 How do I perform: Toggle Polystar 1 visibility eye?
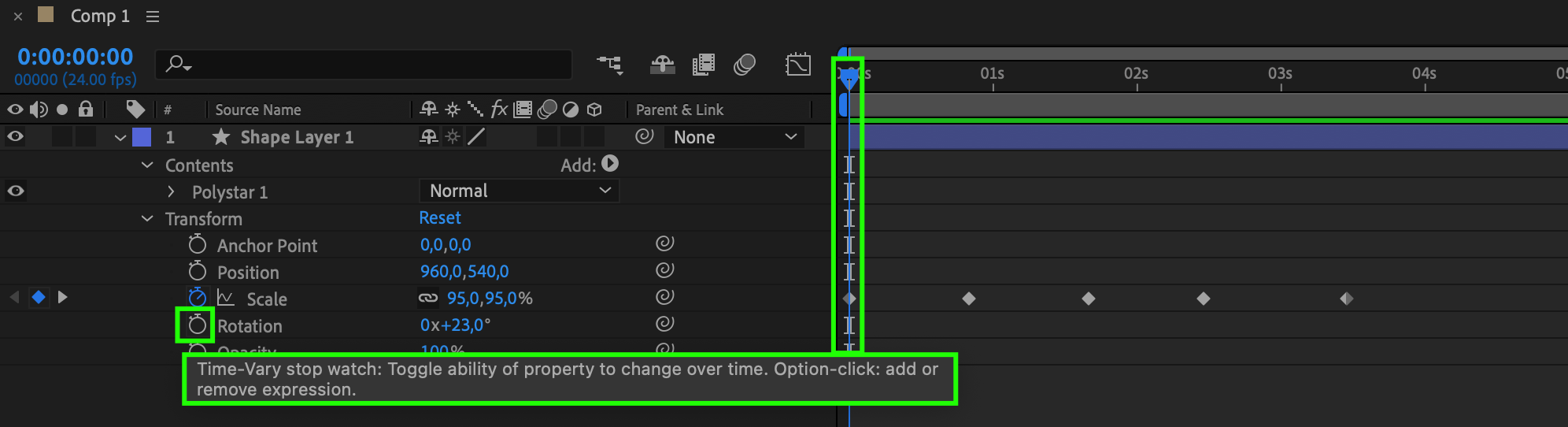[x=15, y=191]
